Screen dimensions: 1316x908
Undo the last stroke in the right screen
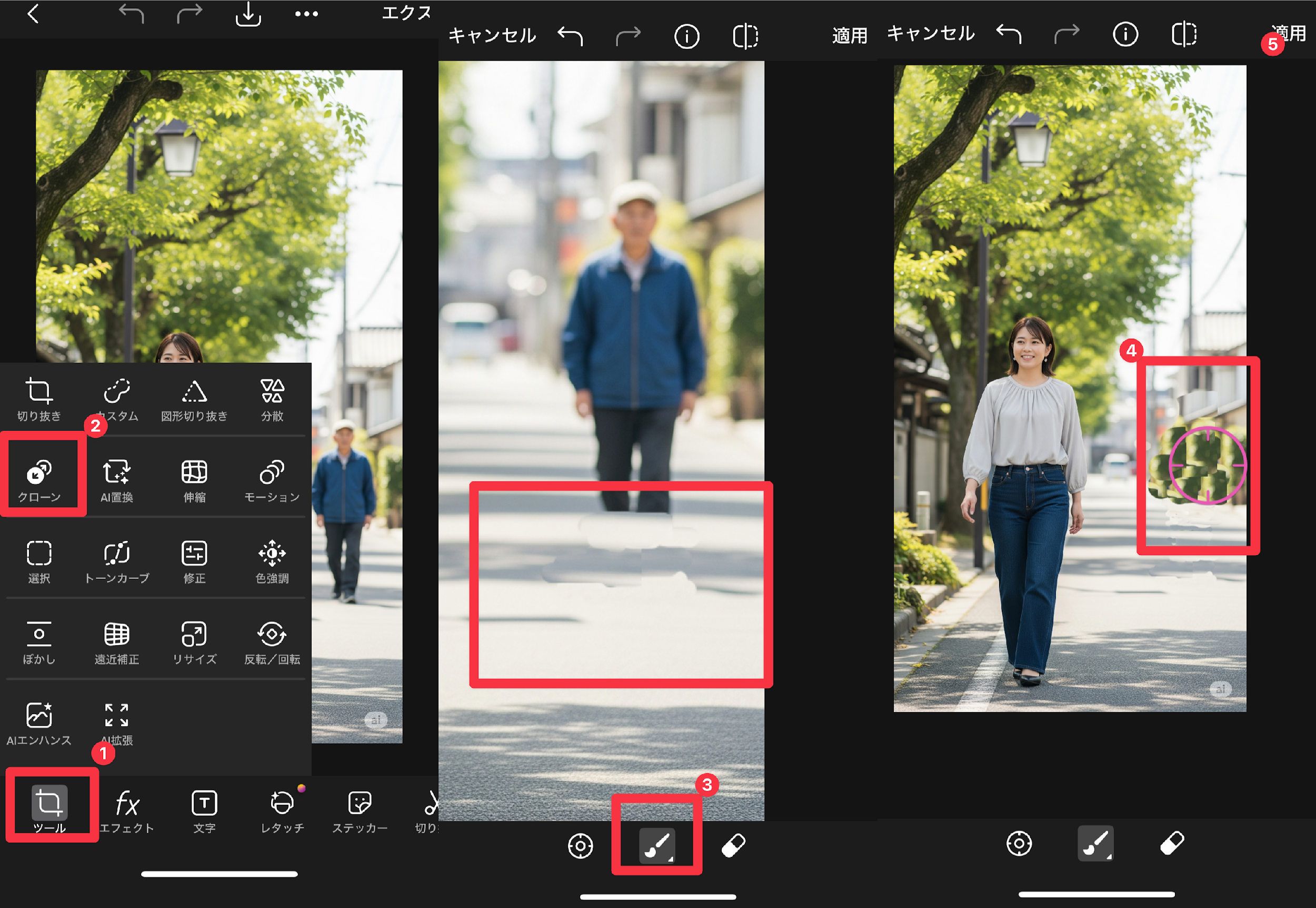[x=1009, y=34]
